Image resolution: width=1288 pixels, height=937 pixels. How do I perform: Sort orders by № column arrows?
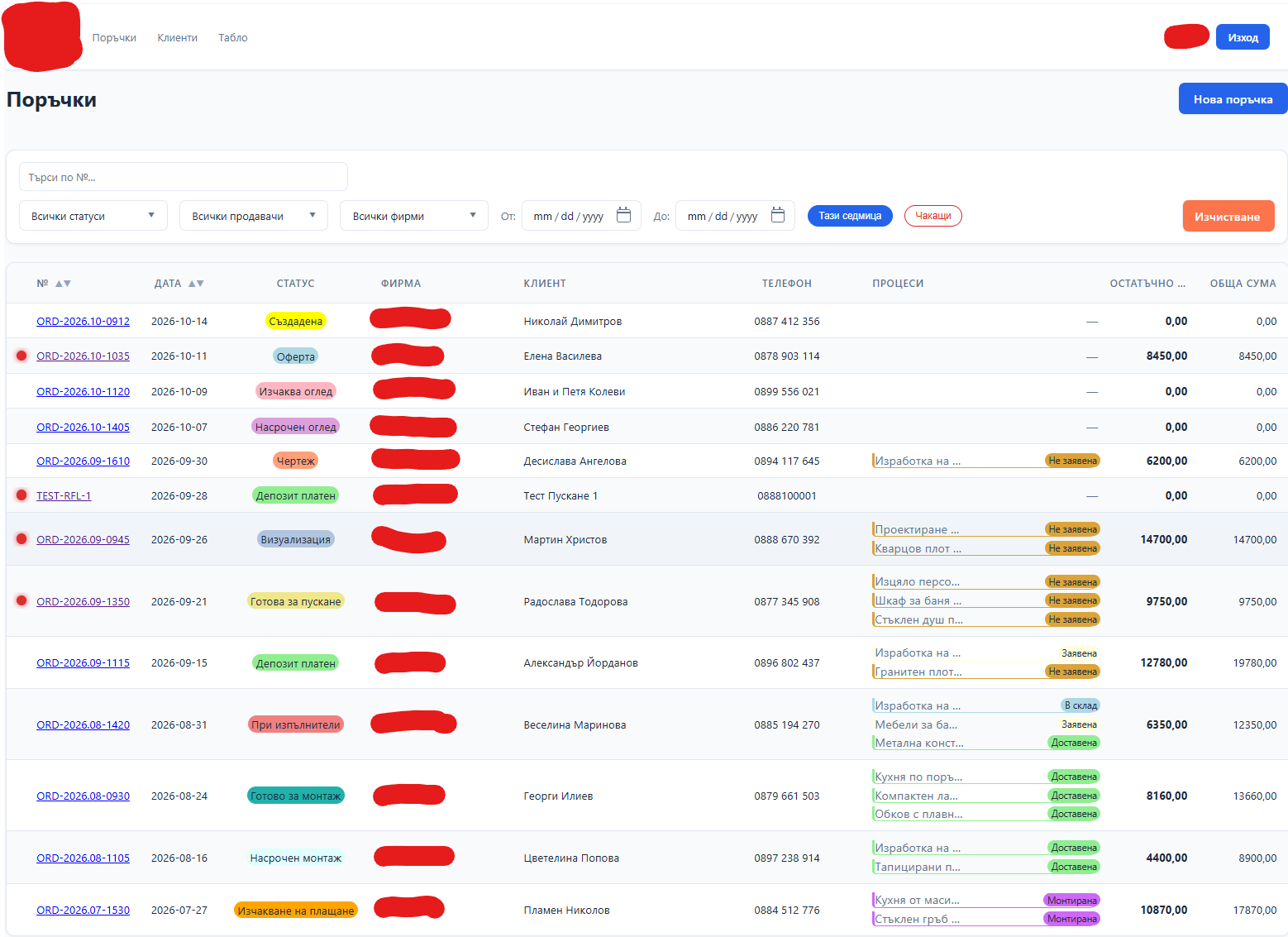[x=63, y=284]
